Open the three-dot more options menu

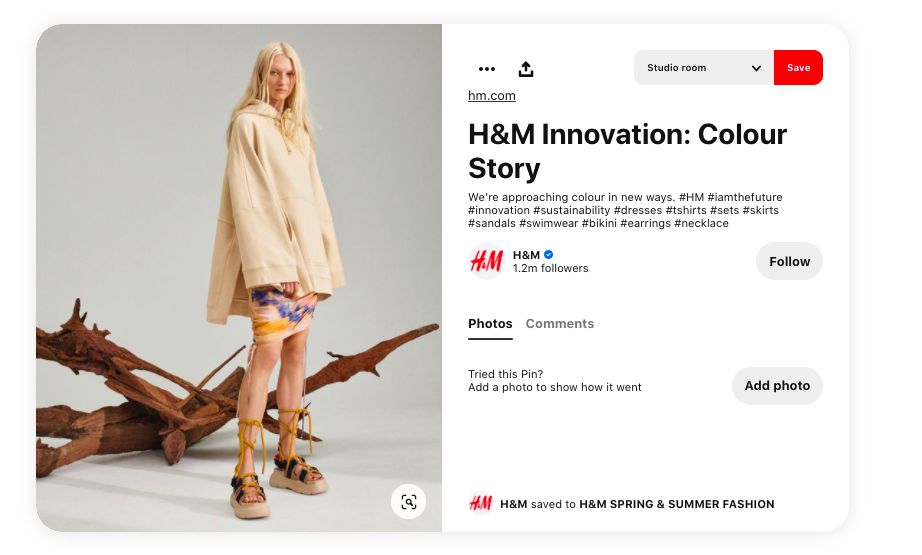click(x=487, y=69)
